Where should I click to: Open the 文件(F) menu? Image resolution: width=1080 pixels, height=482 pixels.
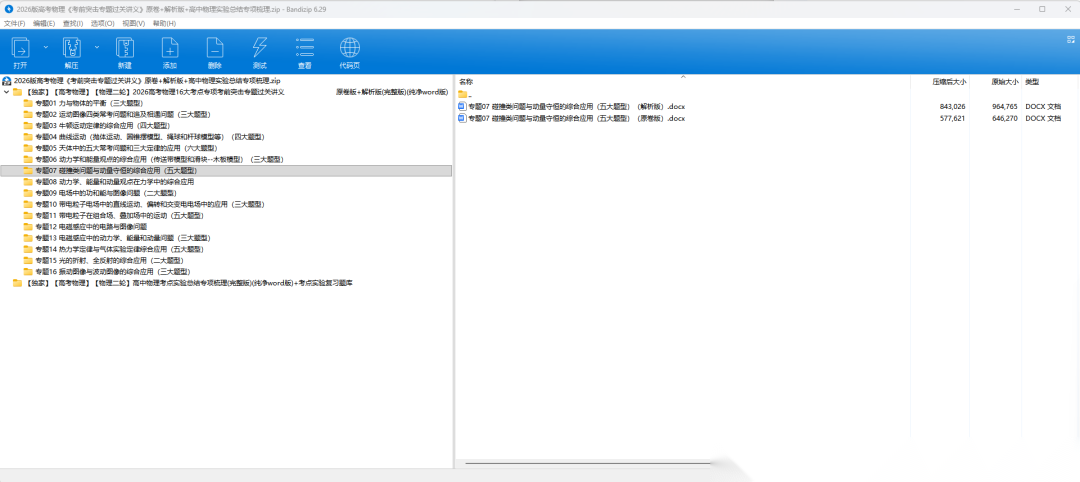pos(14,22)
